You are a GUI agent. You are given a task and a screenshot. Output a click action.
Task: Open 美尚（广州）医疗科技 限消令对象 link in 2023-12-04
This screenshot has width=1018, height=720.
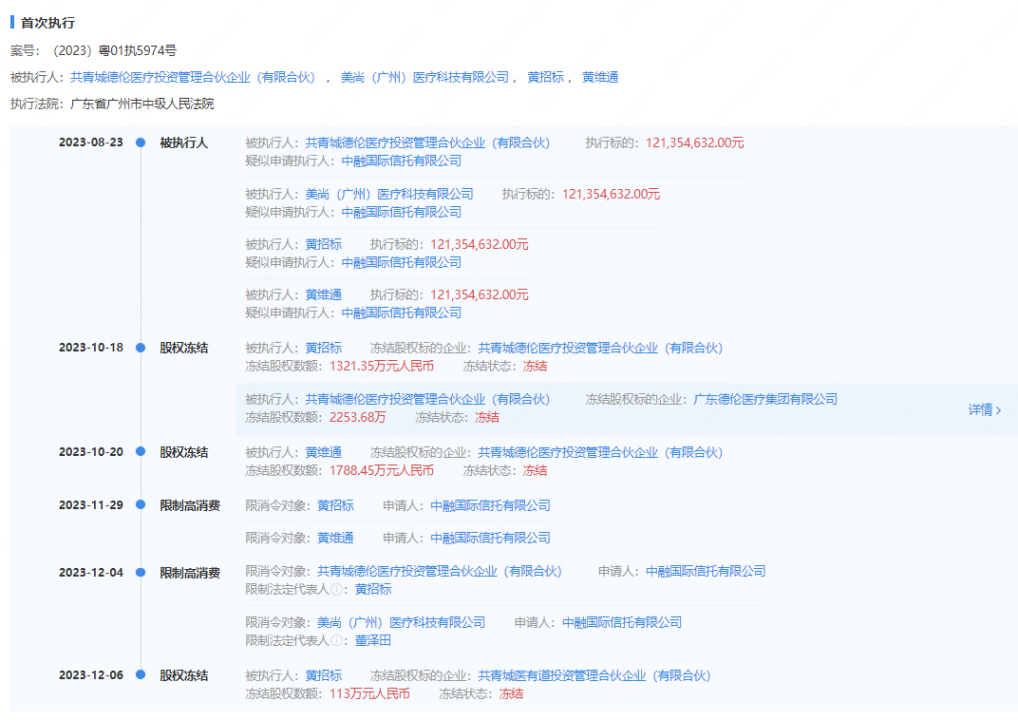point(401,623)
